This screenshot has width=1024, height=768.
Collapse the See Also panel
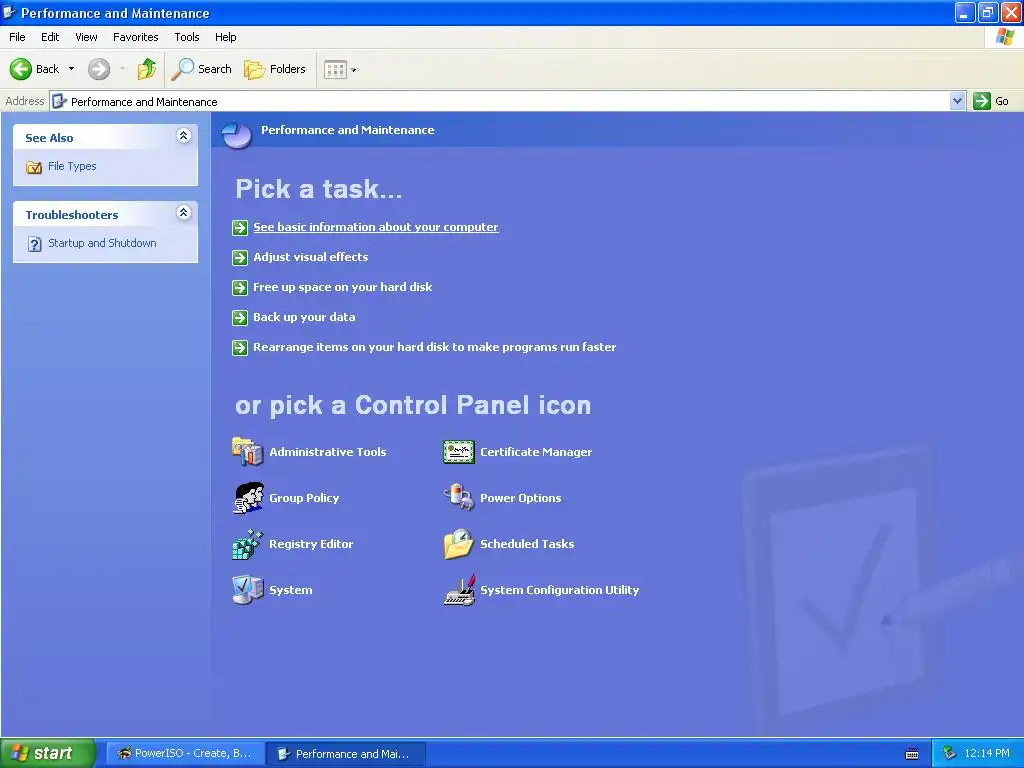[x=184, y=135]
